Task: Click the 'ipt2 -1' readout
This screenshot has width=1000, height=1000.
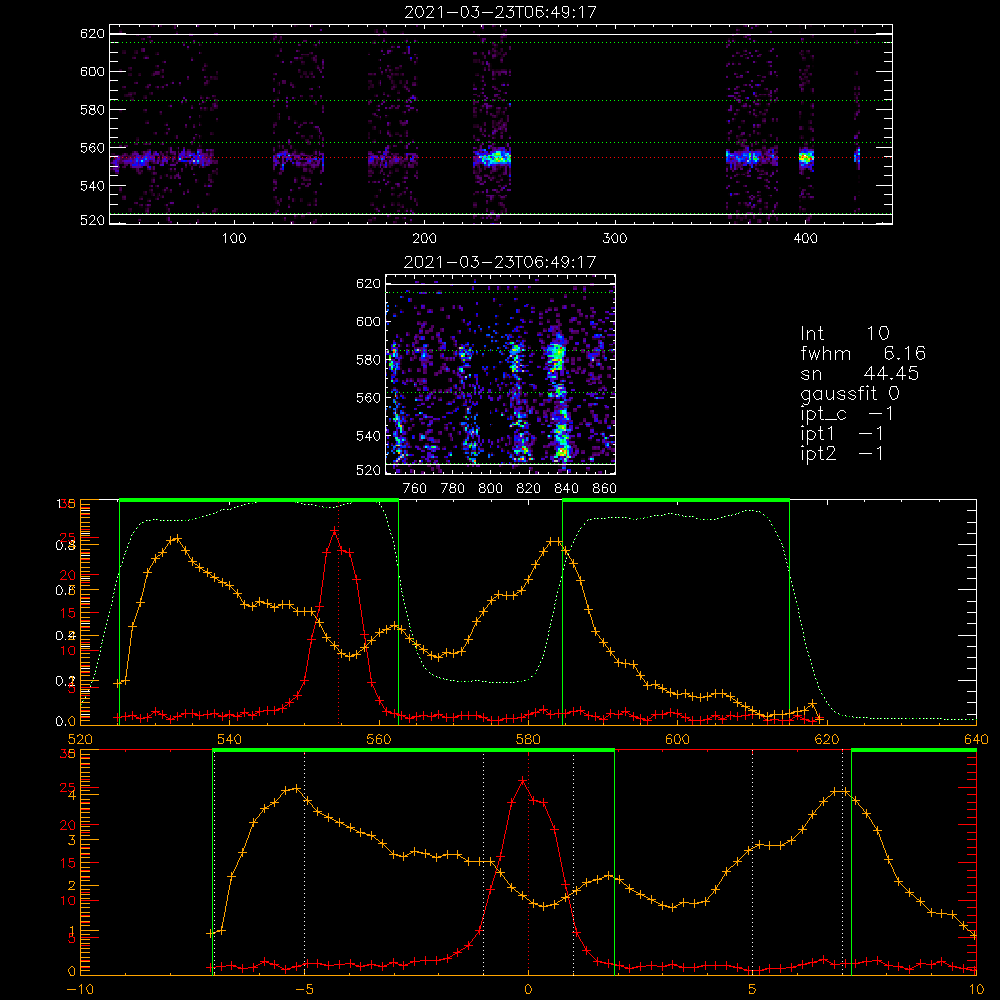Action: point(842,453)
